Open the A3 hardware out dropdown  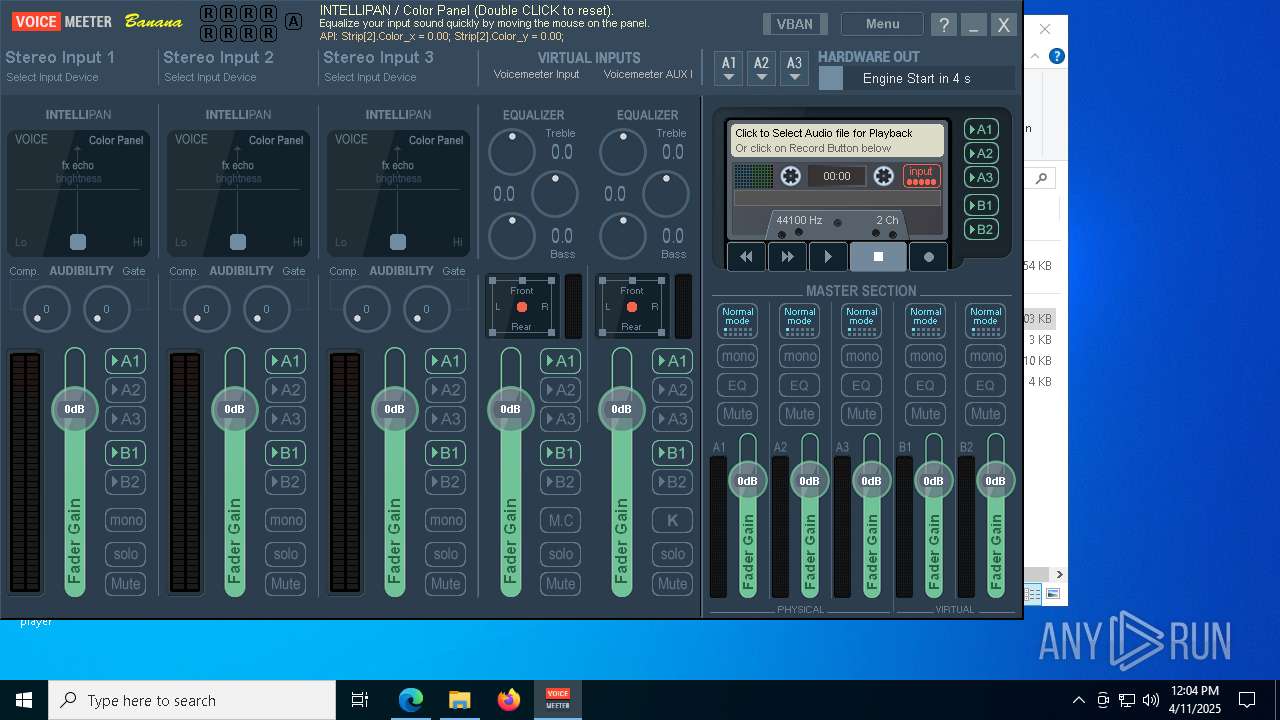click(x=794, y=67)
